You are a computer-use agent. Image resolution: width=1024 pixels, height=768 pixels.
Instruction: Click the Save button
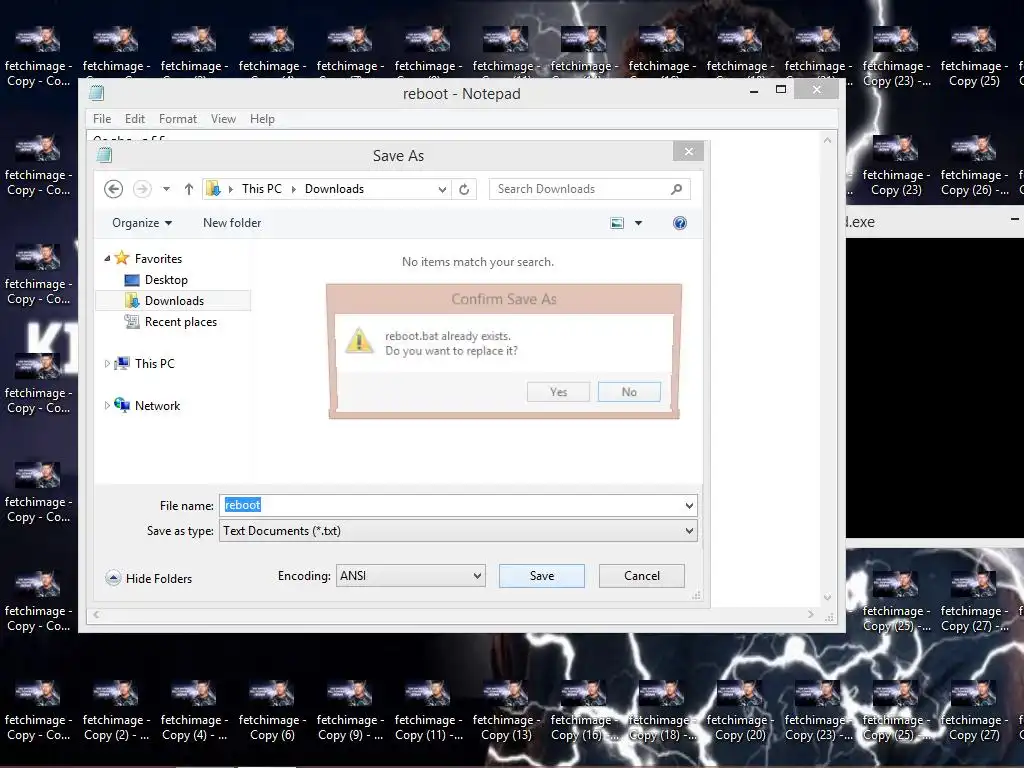pyautogui.click(x=541, y=576)
